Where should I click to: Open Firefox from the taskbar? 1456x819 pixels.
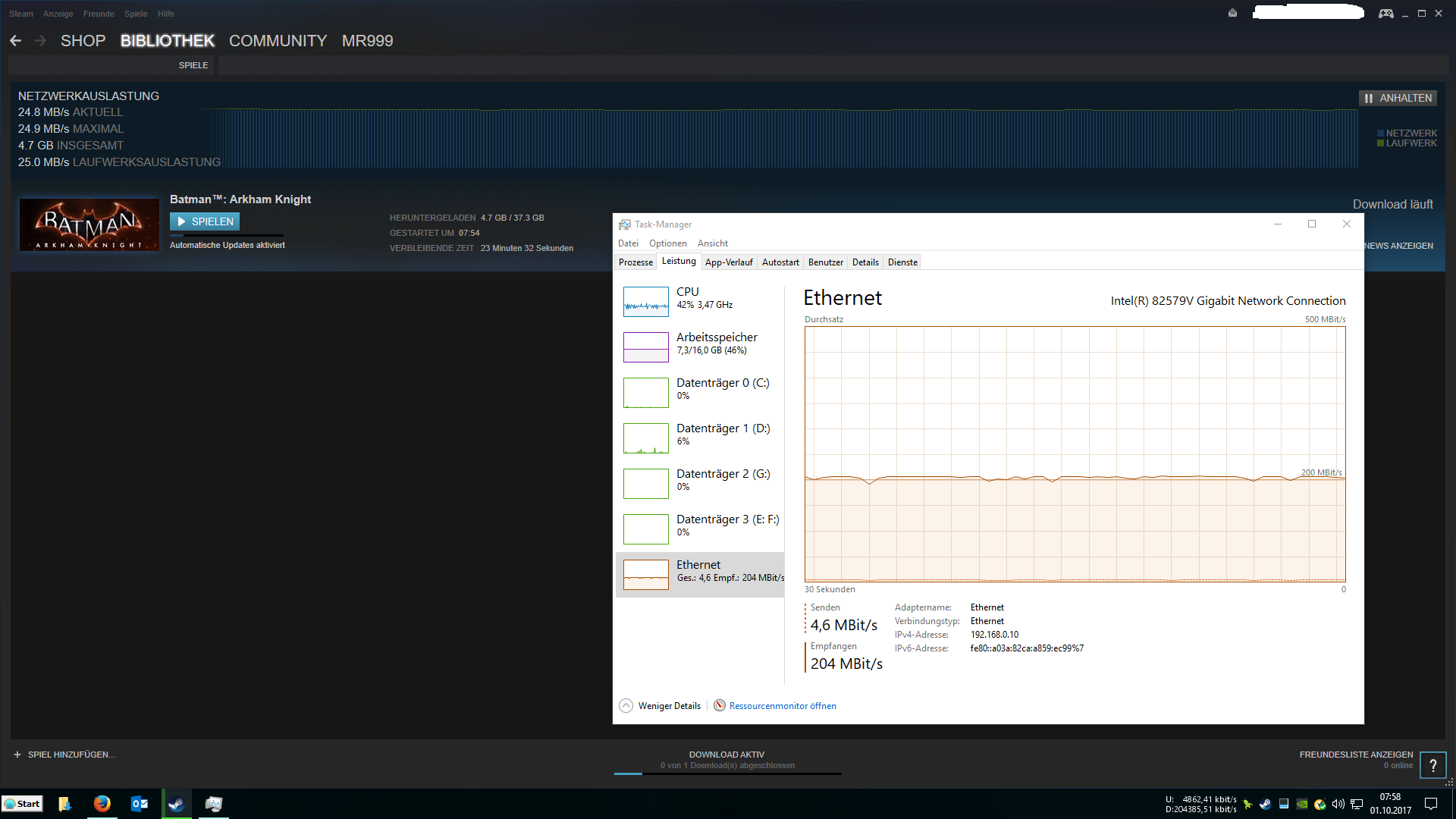coord(102,804)
